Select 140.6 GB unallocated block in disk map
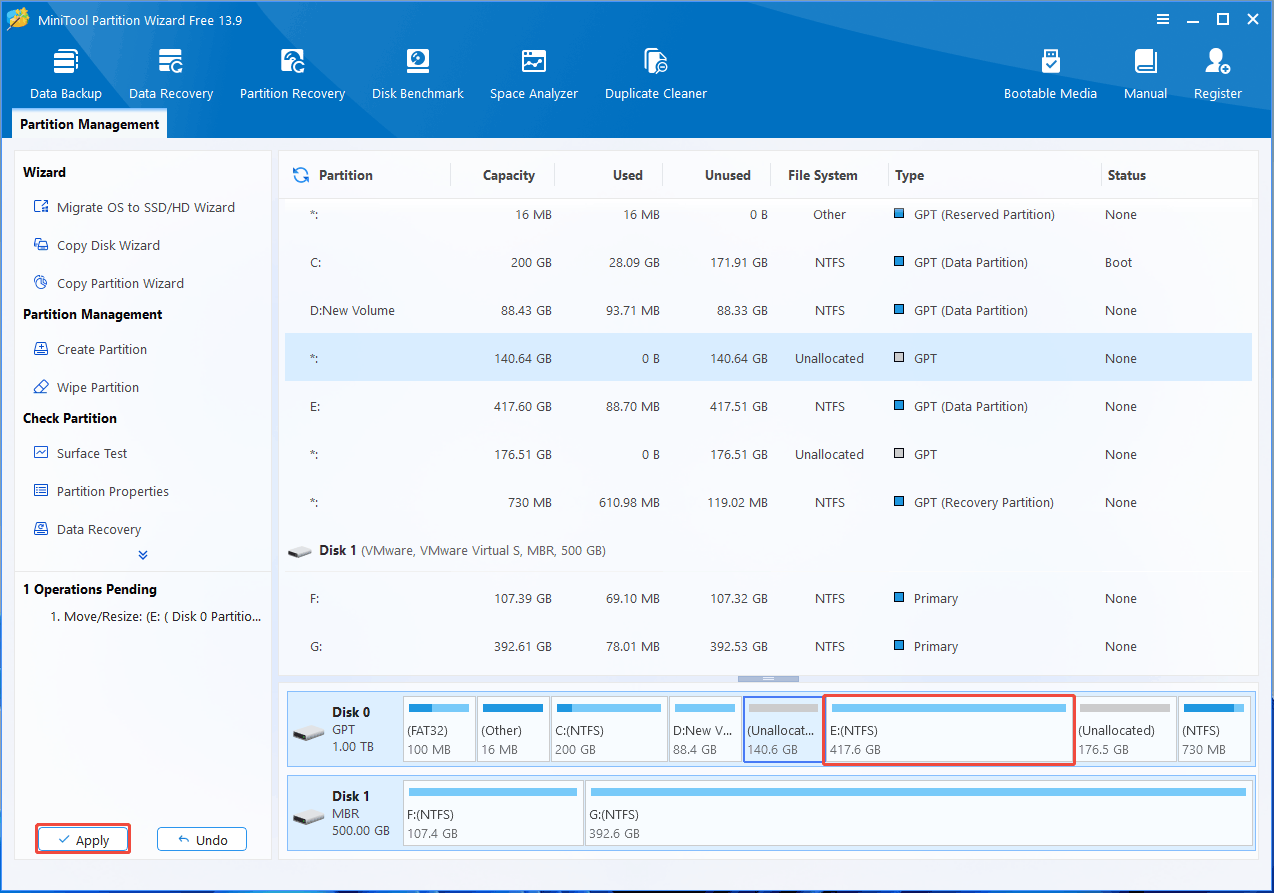 click(782, 730)
